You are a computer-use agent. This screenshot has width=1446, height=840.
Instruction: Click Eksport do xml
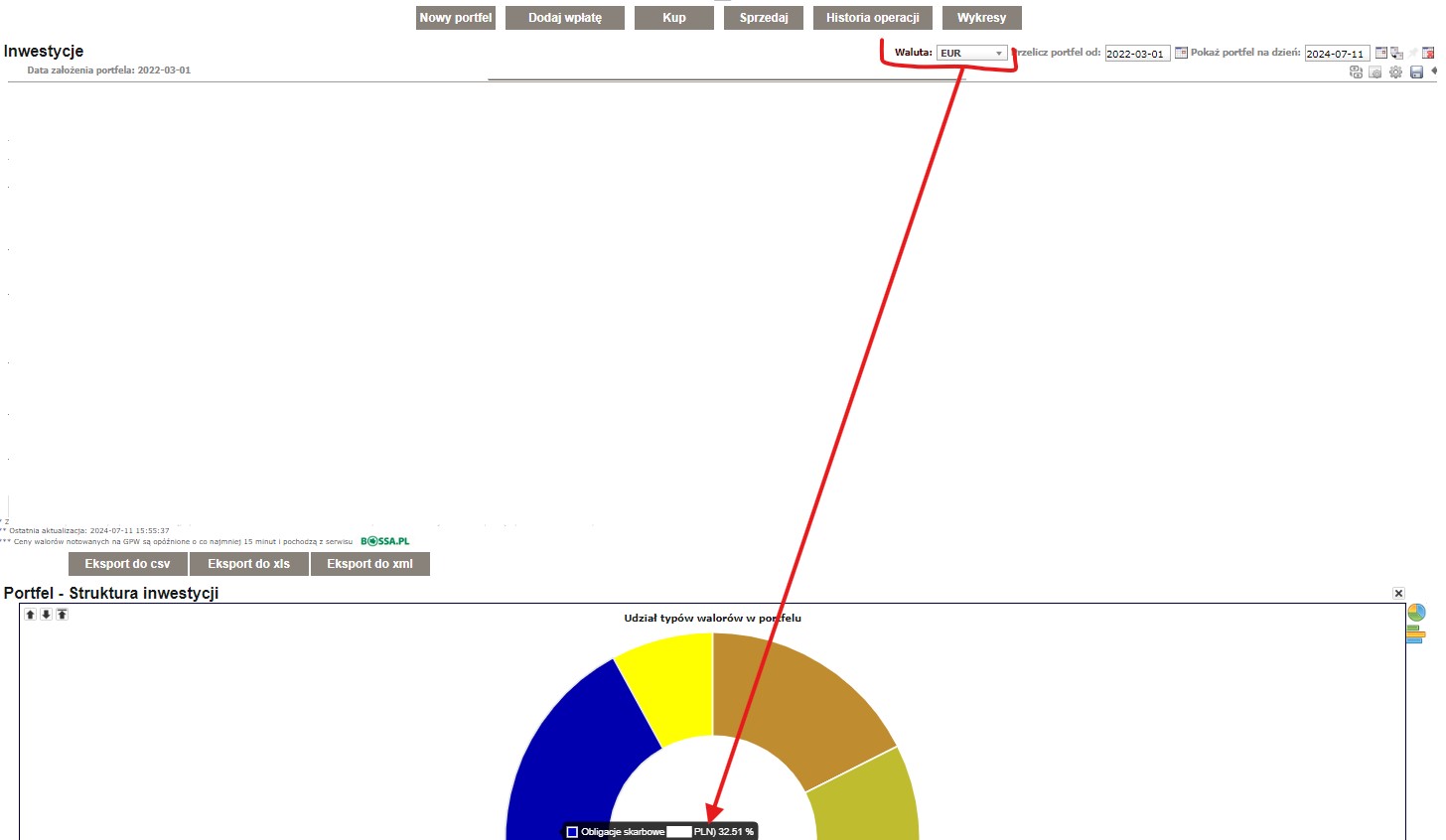pyautogui.click(x=369, y=564)
